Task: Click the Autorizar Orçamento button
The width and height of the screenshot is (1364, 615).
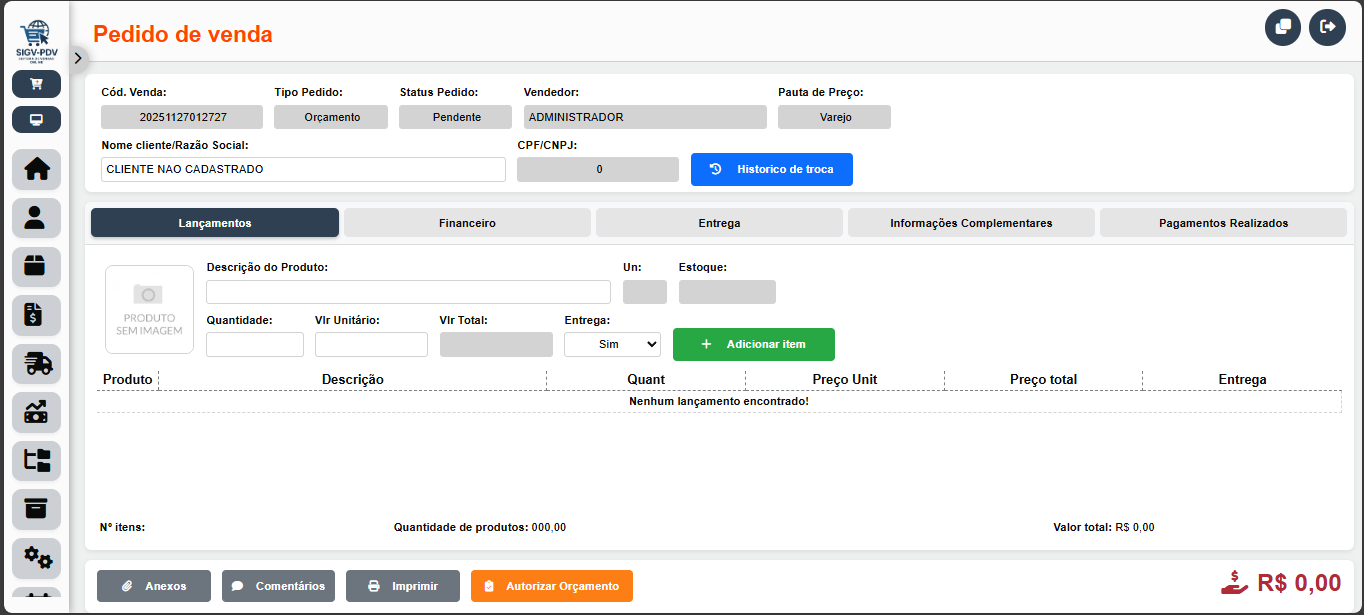Action: click(x=551, y=586)
